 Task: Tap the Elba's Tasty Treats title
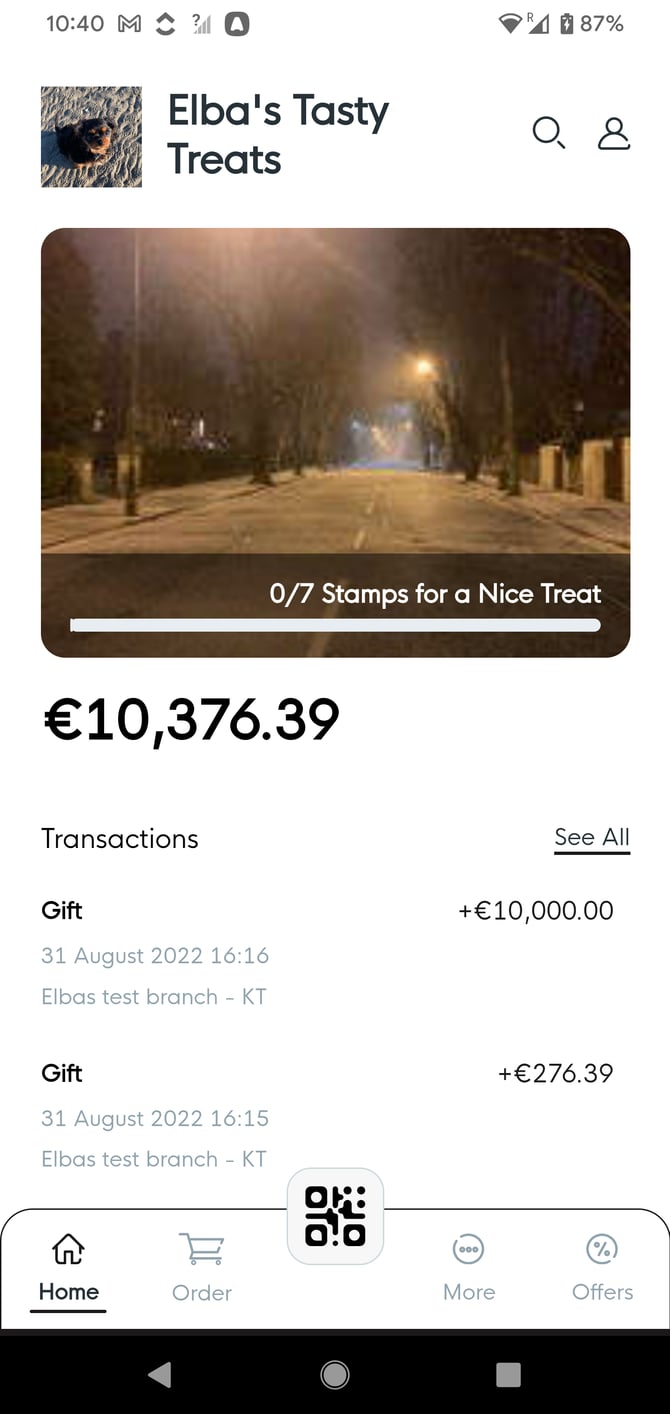click(x=278, y=135)
